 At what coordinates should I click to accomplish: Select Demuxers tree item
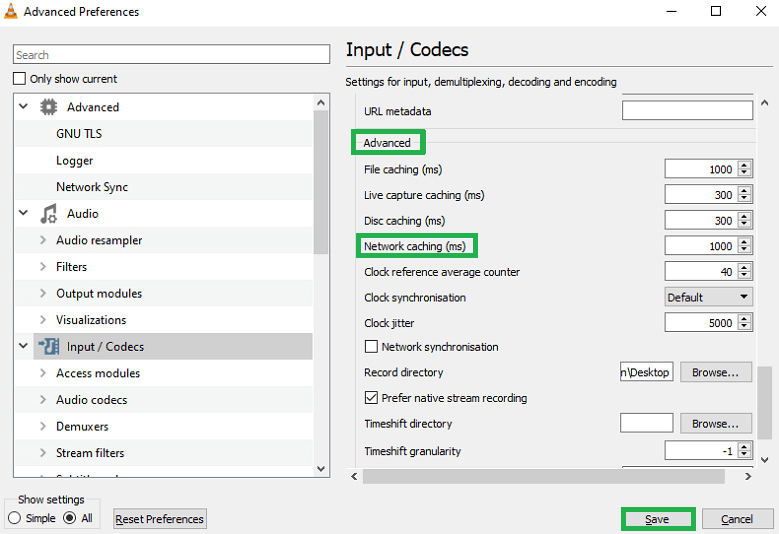click(x=82, y=426)
